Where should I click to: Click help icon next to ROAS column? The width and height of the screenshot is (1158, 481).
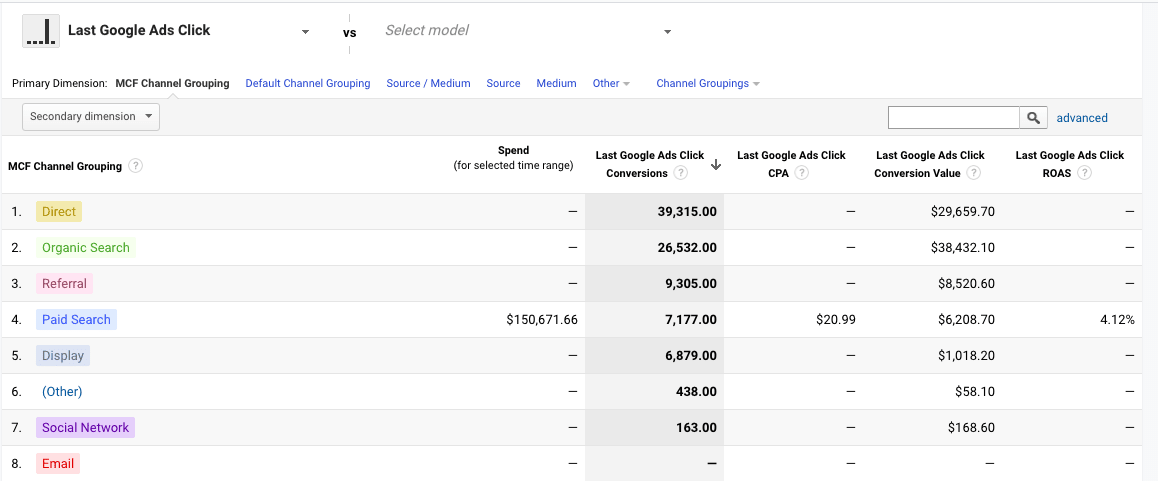point(1084,173)
